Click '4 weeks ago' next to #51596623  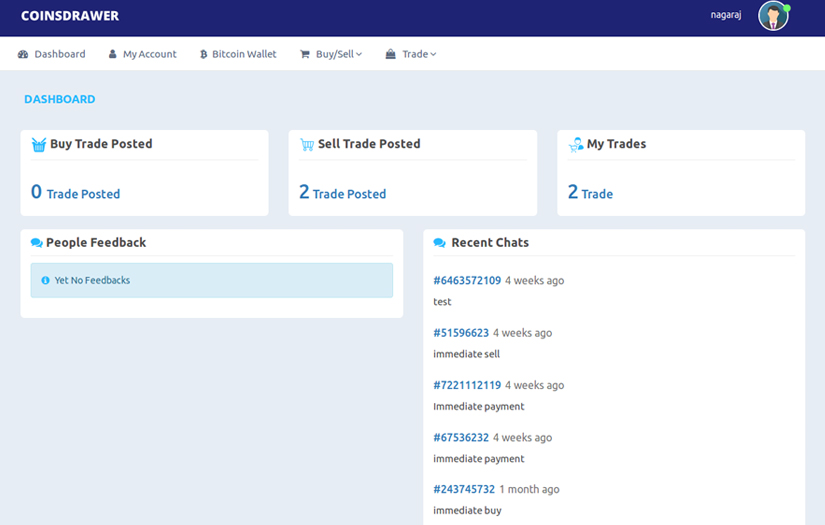pyautogui.click(x=522, y=333)
